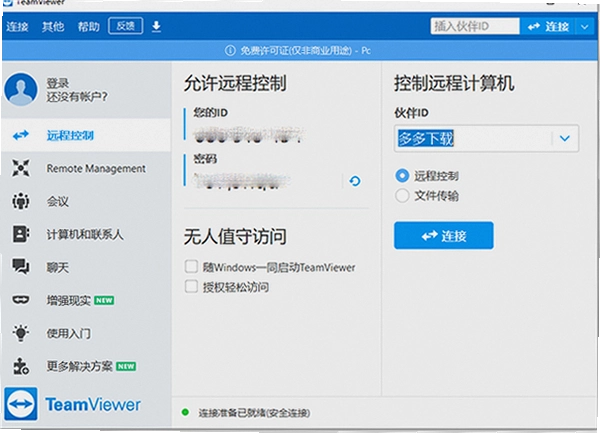Click the NEW badge next to 更多解决方案
Viewport: 600px width, 433px height.
coord(126,366)
